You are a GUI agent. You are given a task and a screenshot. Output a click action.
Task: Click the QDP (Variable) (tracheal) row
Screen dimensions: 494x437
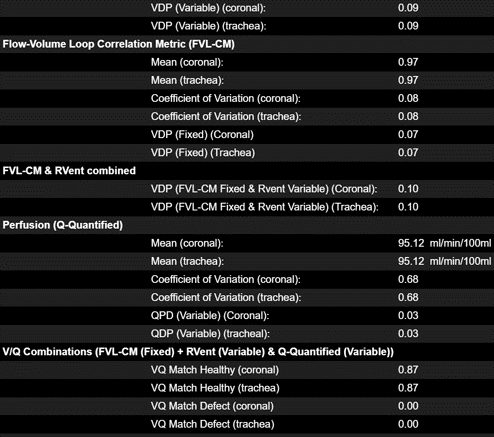247,334
